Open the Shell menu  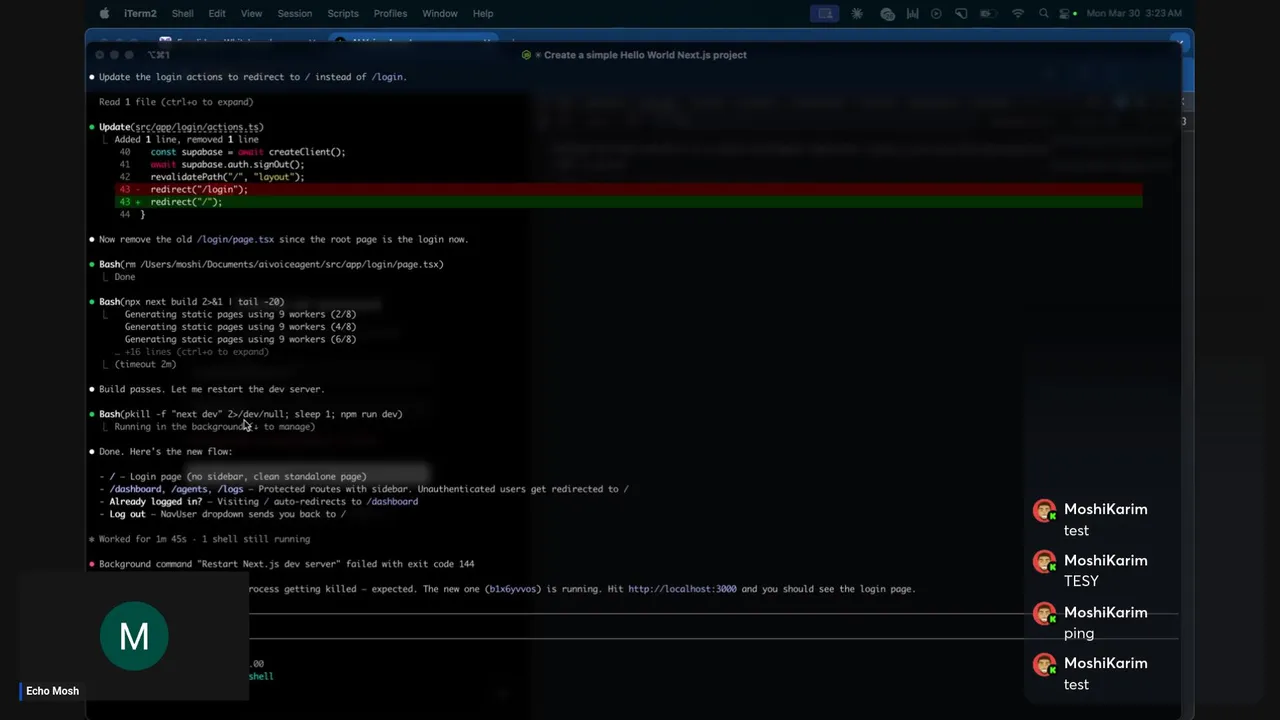click(183, 13)
